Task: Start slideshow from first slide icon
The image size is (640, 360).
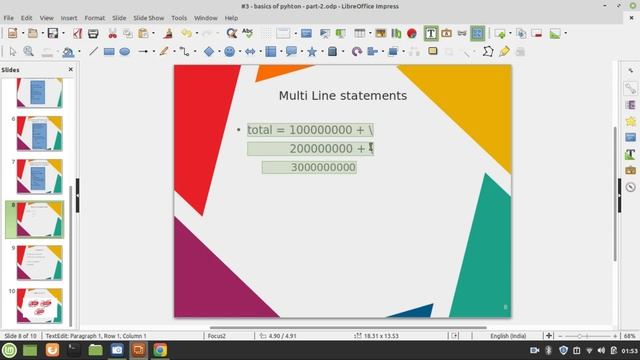Action: pyautogui.click(x=325, y=33)
